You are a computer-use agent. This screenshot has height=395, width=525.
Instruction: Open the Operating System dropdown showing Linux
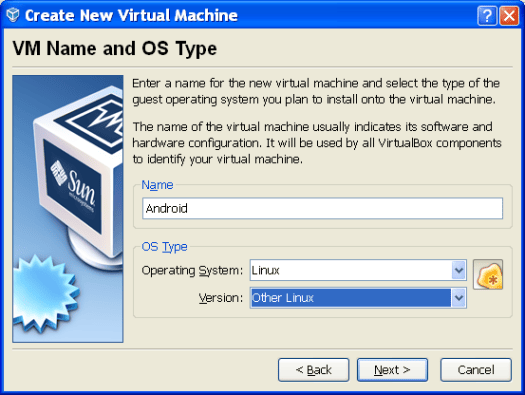coord(358,270)
